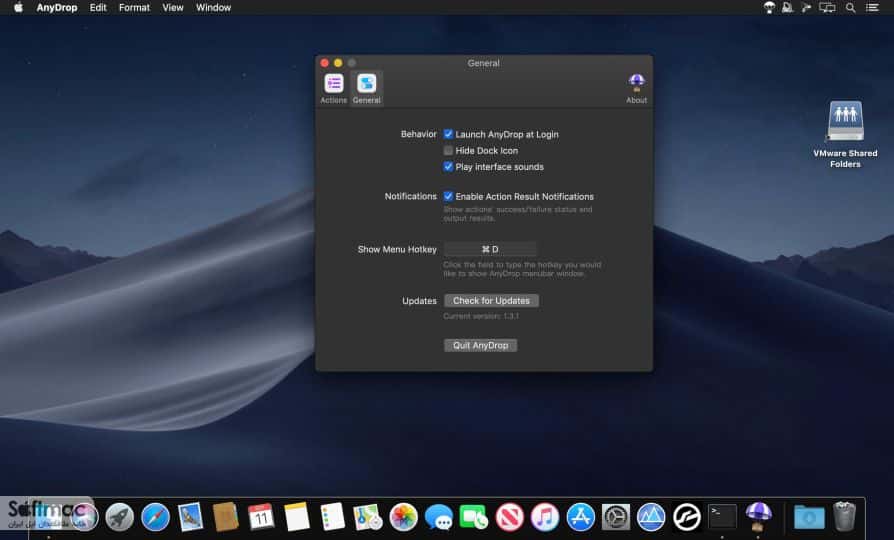
Task: Click the Show Menu Hotkey field showing ⌘D
Action: 490,249
